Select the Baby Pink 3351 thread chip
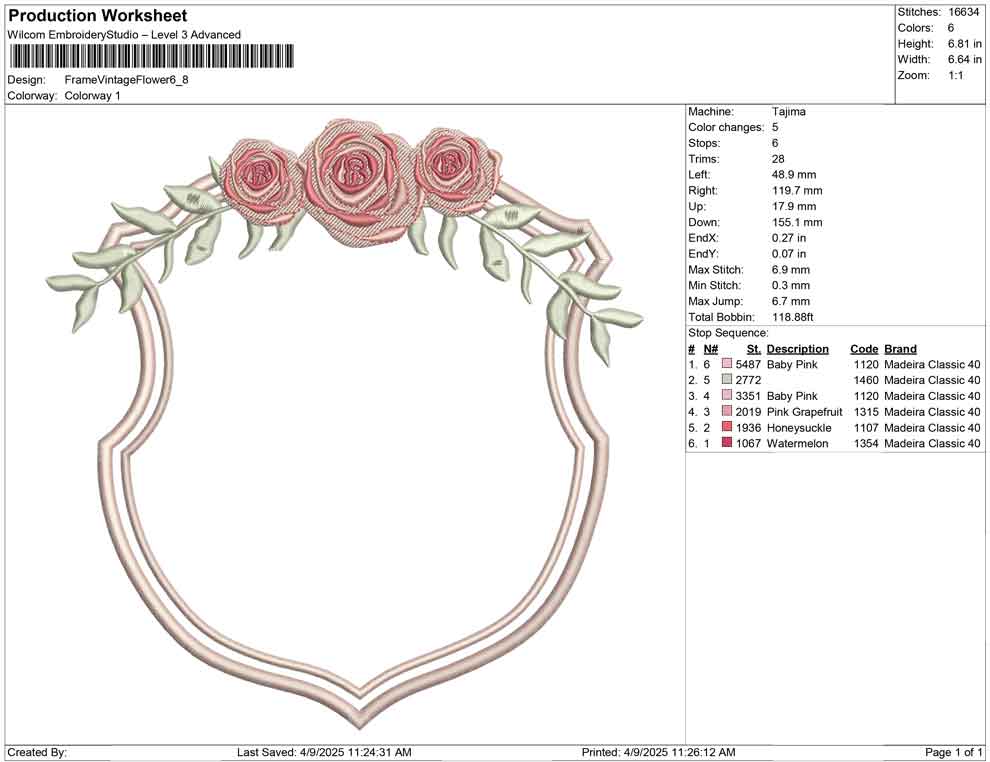 (727, 396)
